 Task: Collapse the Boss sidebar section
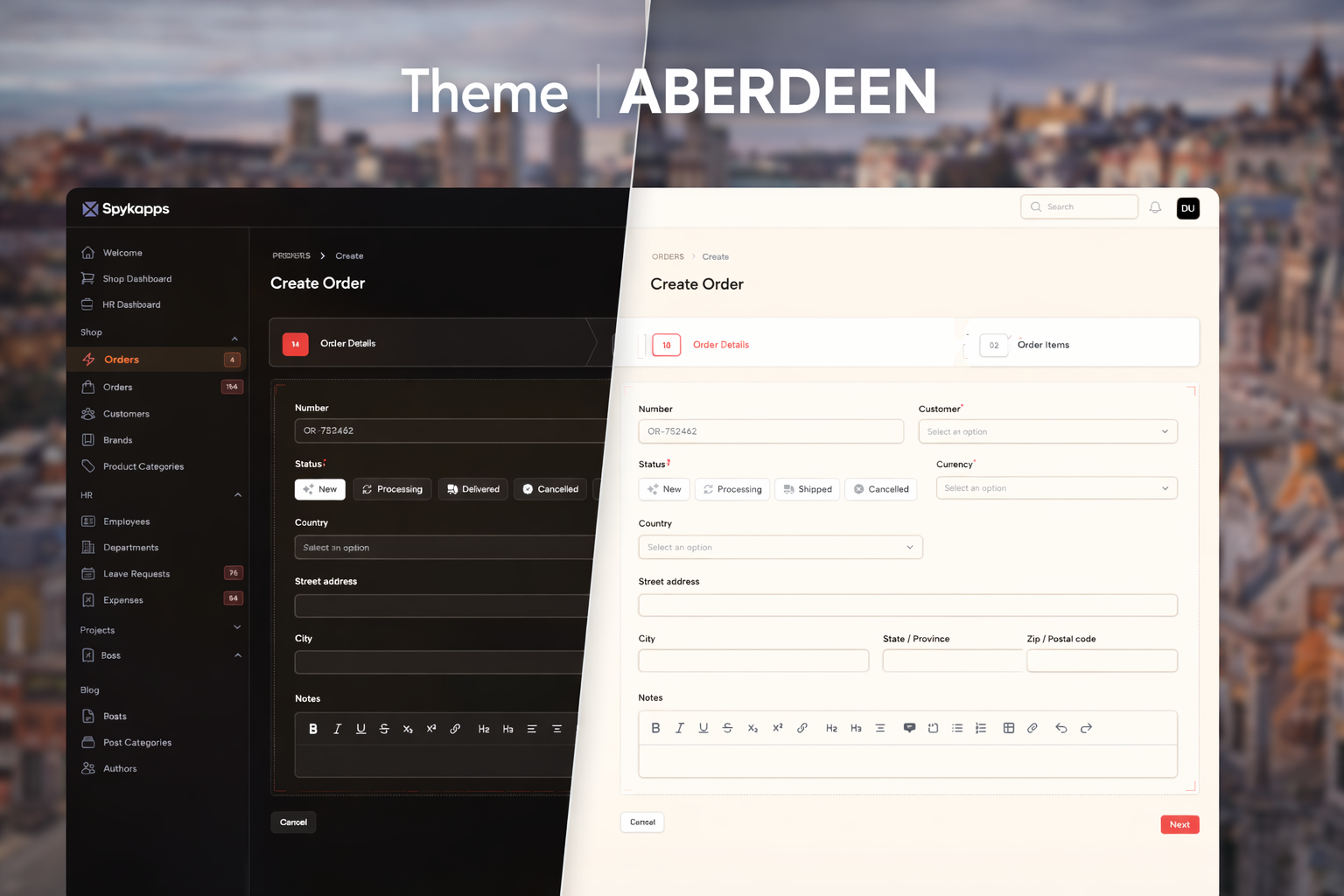click(x=236, y=654)
